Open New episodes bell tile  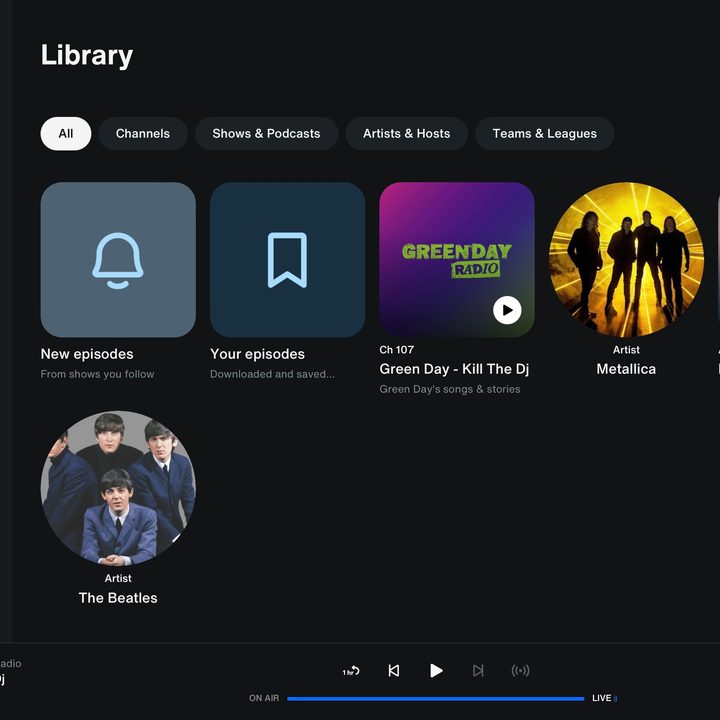118,260
